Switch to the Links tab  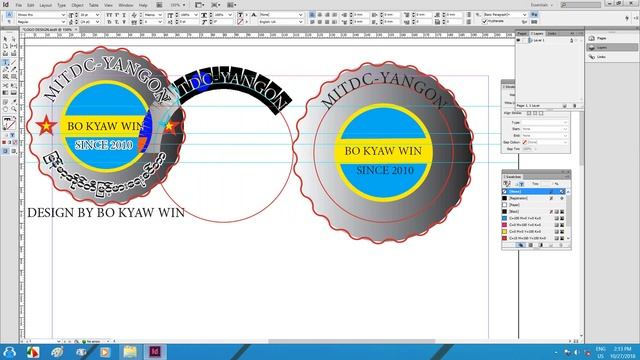pos(552,33)
